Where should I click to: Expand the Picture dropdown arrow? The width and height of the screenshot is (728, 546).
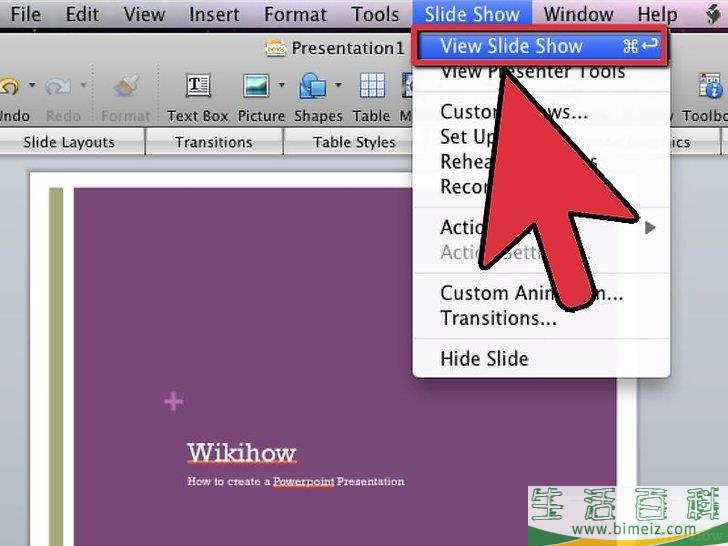pyautogui.click(x=282, y=86)
